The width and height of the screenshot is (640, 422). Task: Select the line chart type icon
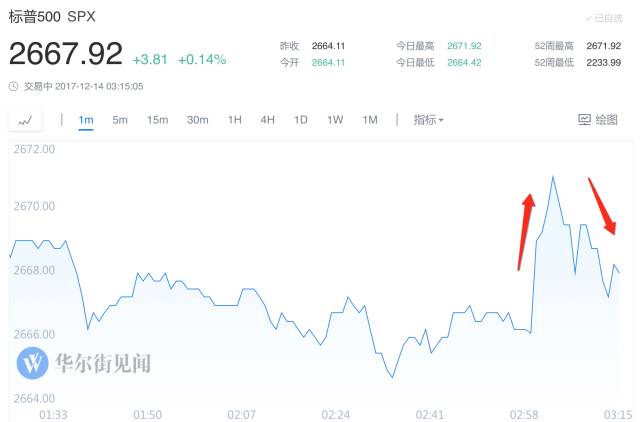click(25, 121)
